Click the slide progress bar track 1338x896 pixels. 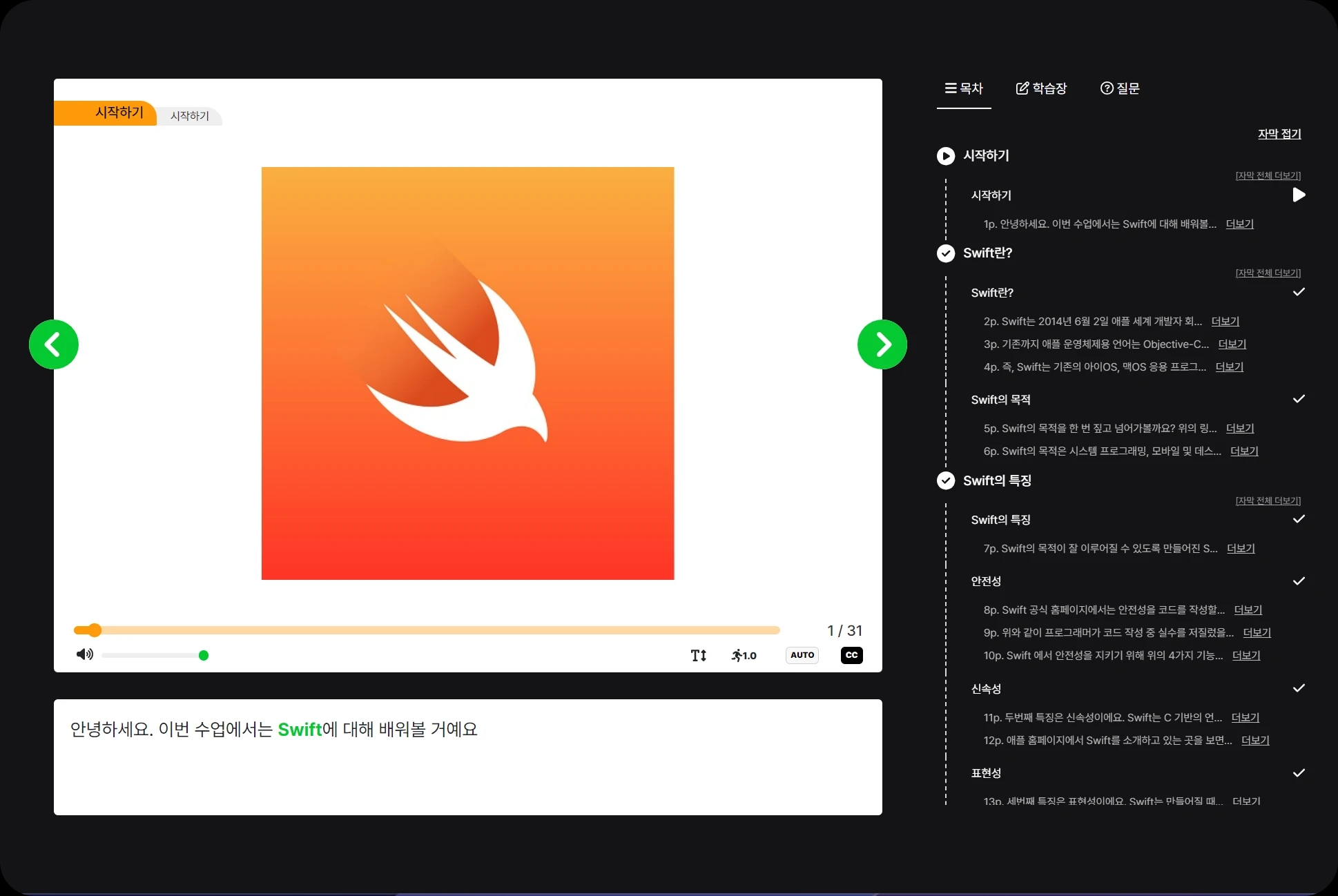[427, 630]
